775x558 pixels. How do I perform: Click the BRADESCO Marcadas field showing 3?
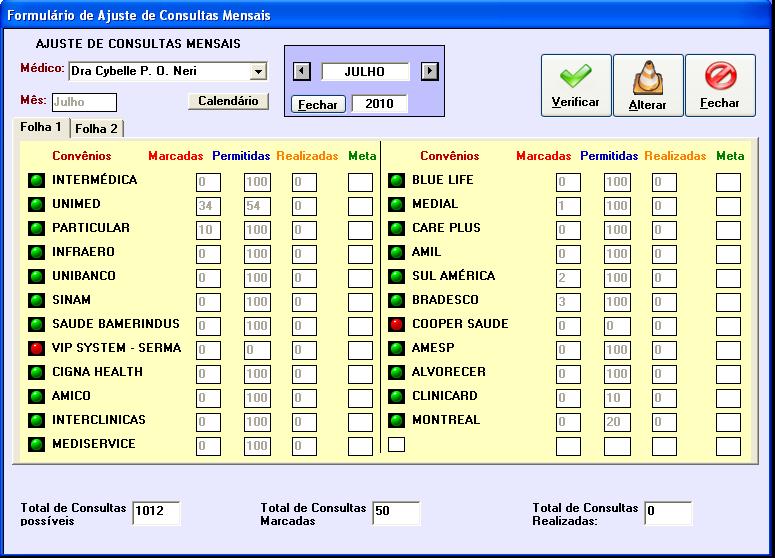coord(568,302)
